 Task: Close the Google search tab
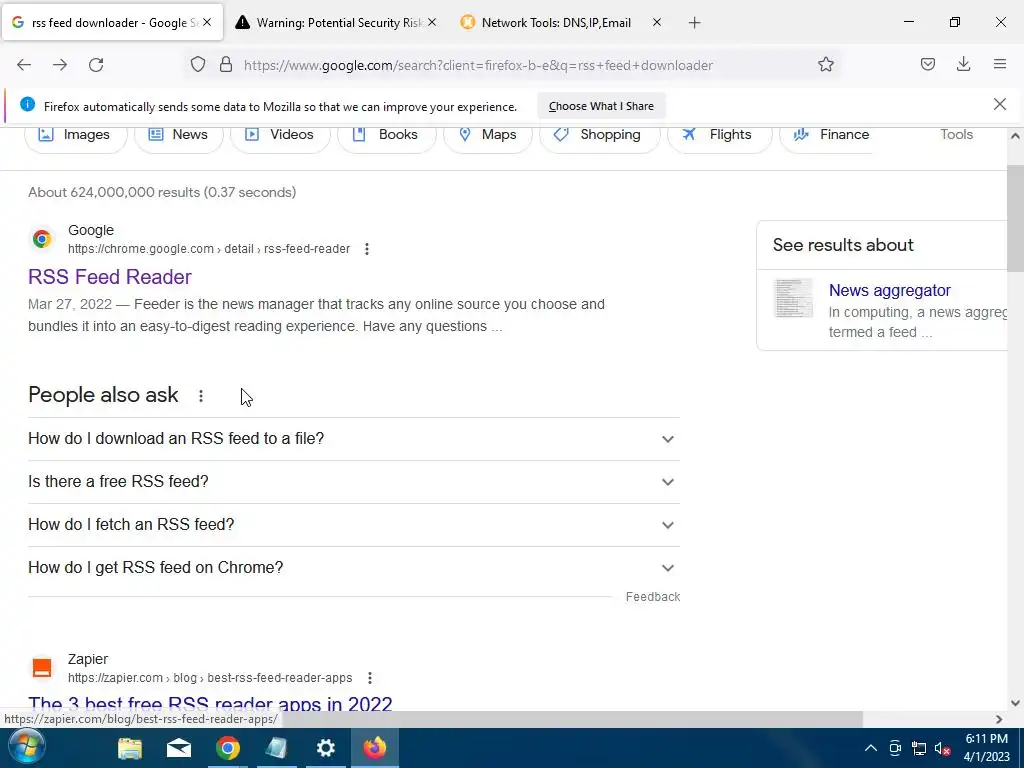coord(207,22)
